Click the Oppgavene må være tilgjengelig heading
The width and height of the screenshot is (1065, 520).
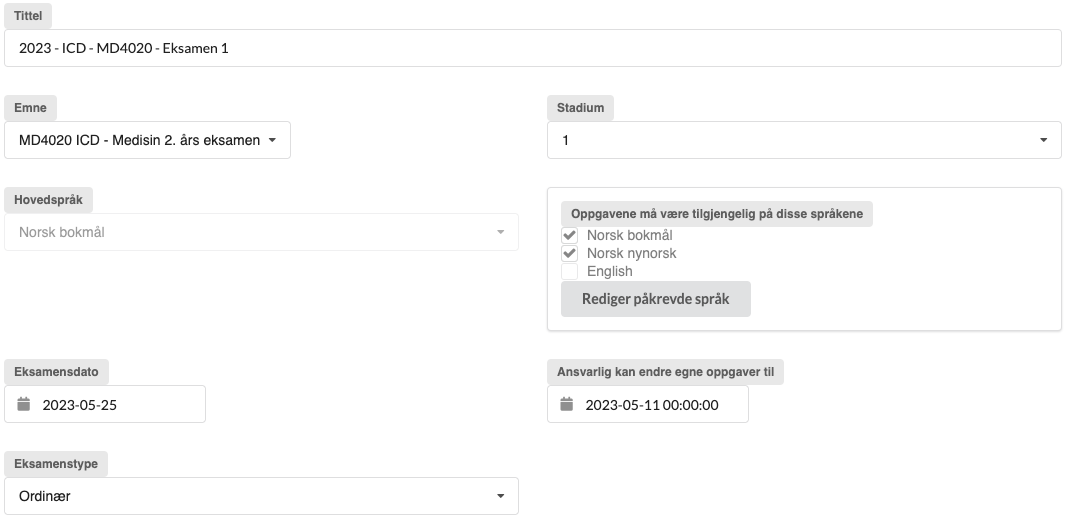point(717,214)
